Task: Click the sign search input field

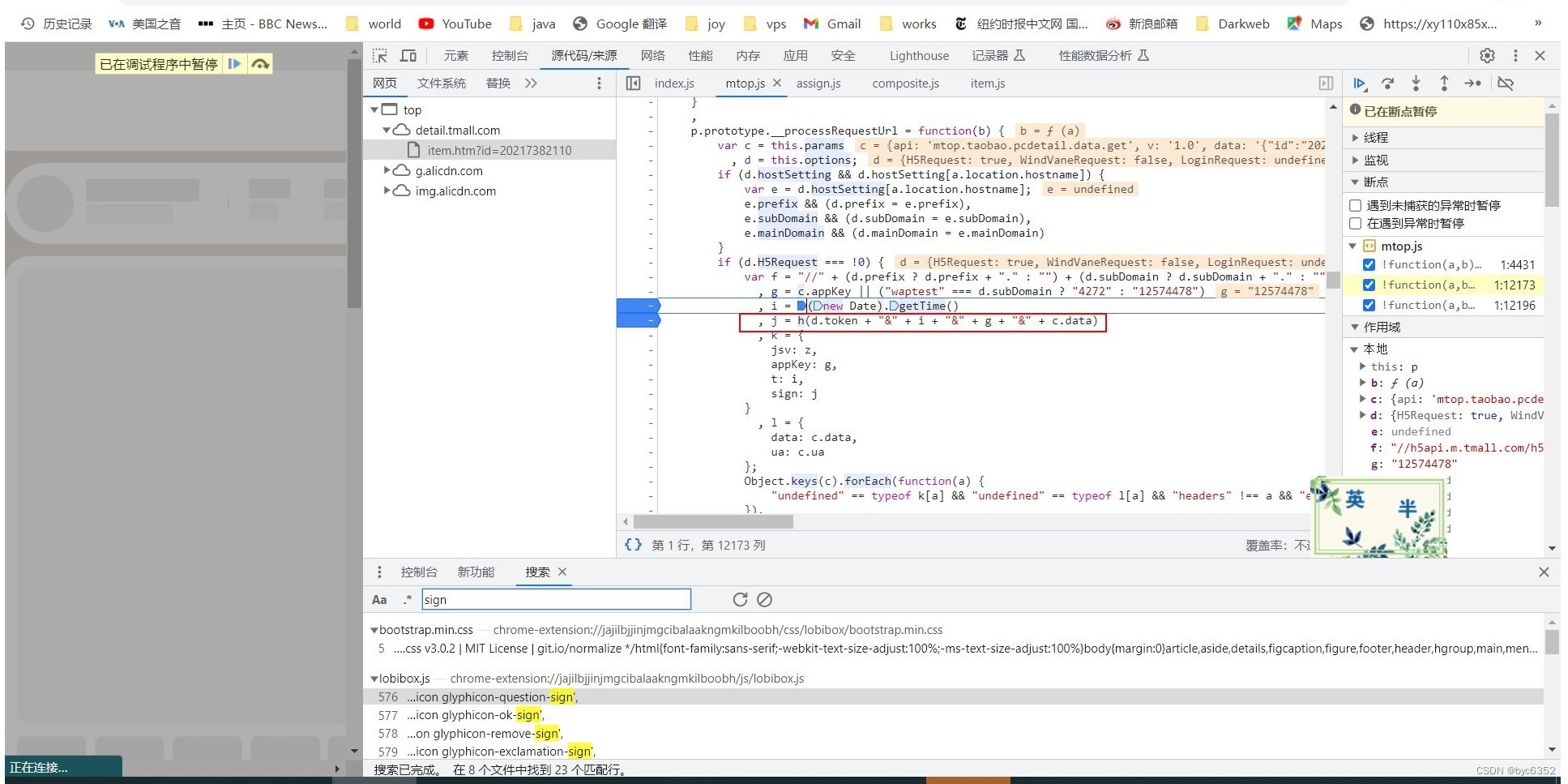Action: coord(556,600)
